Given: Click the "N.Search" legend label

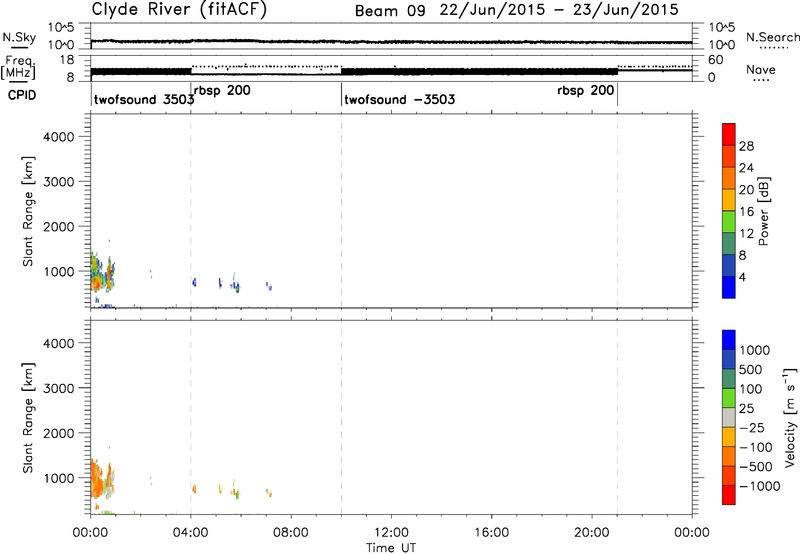Looking at the screenshot, I should (x=773, y=37).
